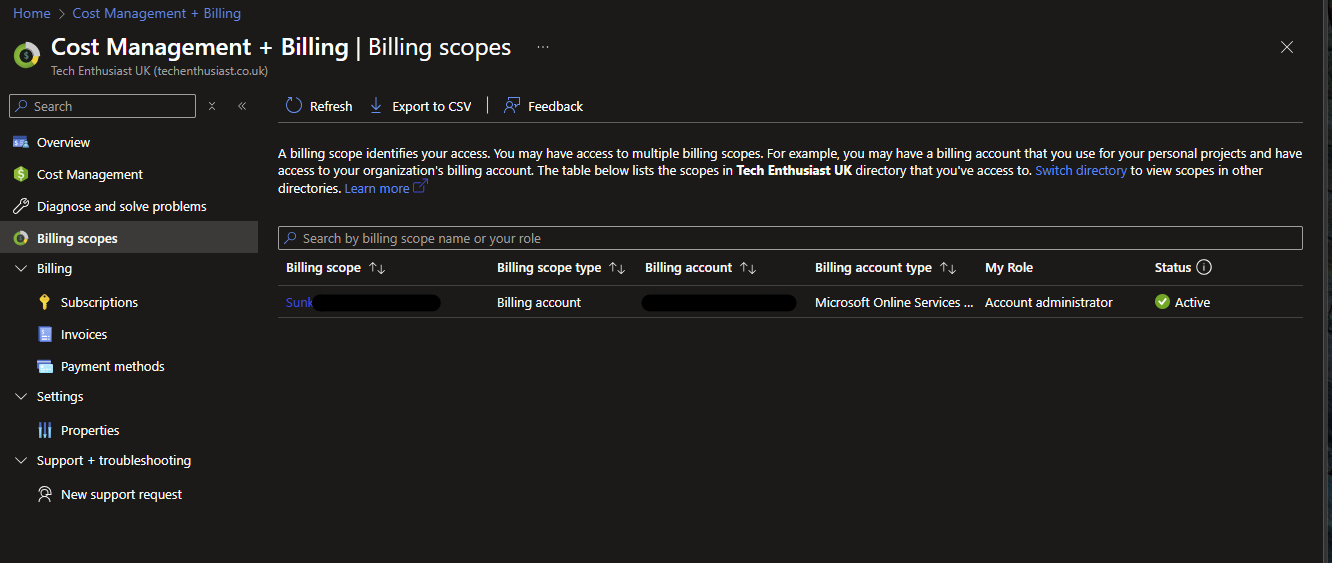Close the Billing scopes blade
1332x563 pixels.
pyautogui.click(x=1287, y=47)
